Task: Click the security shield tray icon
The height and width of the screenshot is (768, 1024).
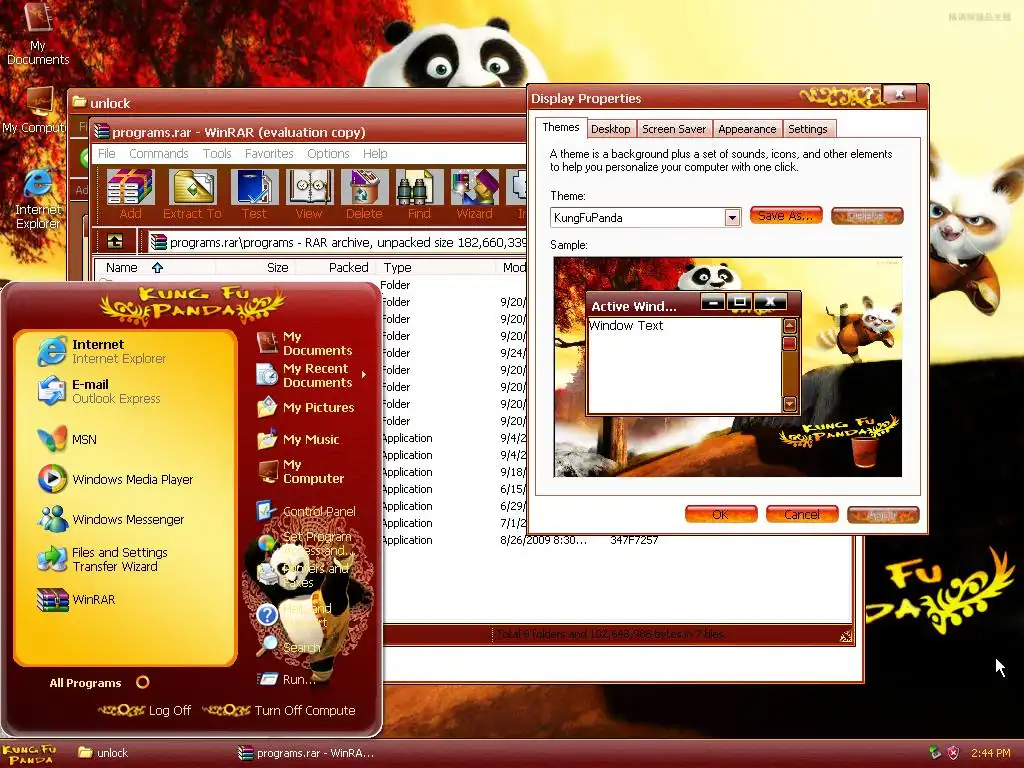Action: [x=953, y=752]
